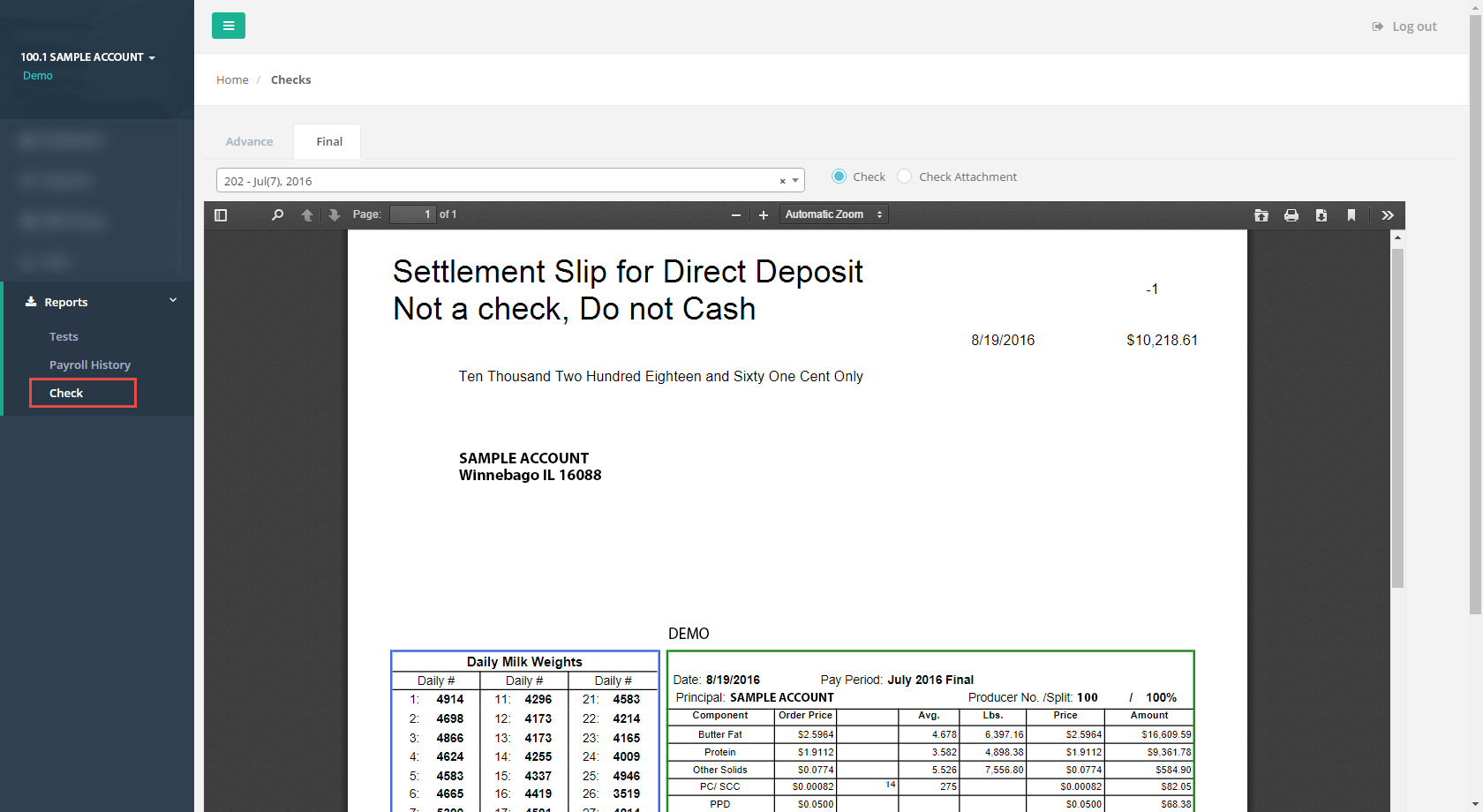The image size is (1483, 812).
Task: Open the pay period dropdown arrow
Action: pos(795,181)
